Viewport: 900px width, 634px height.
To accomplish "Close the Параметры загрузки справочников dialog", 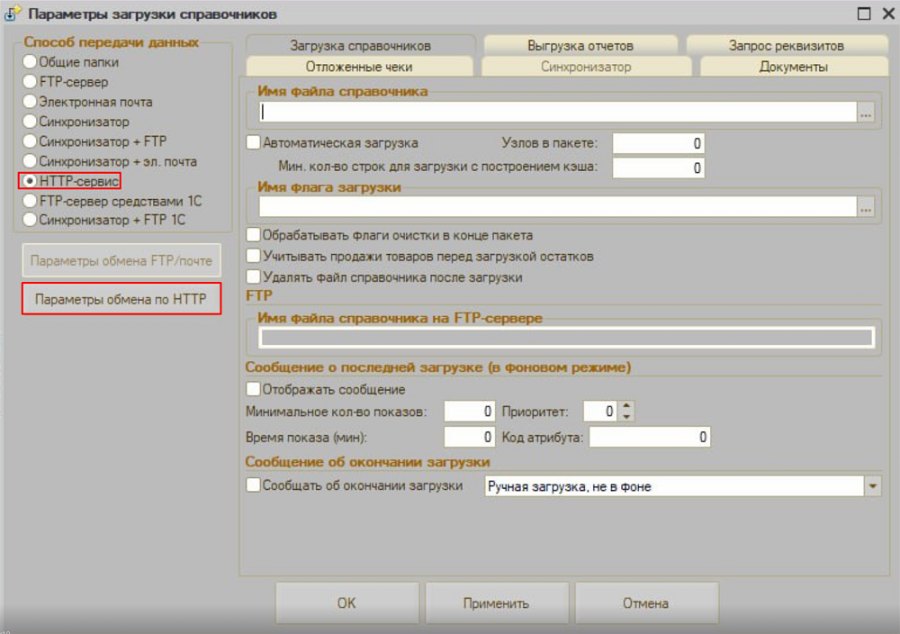I will 888,13.
